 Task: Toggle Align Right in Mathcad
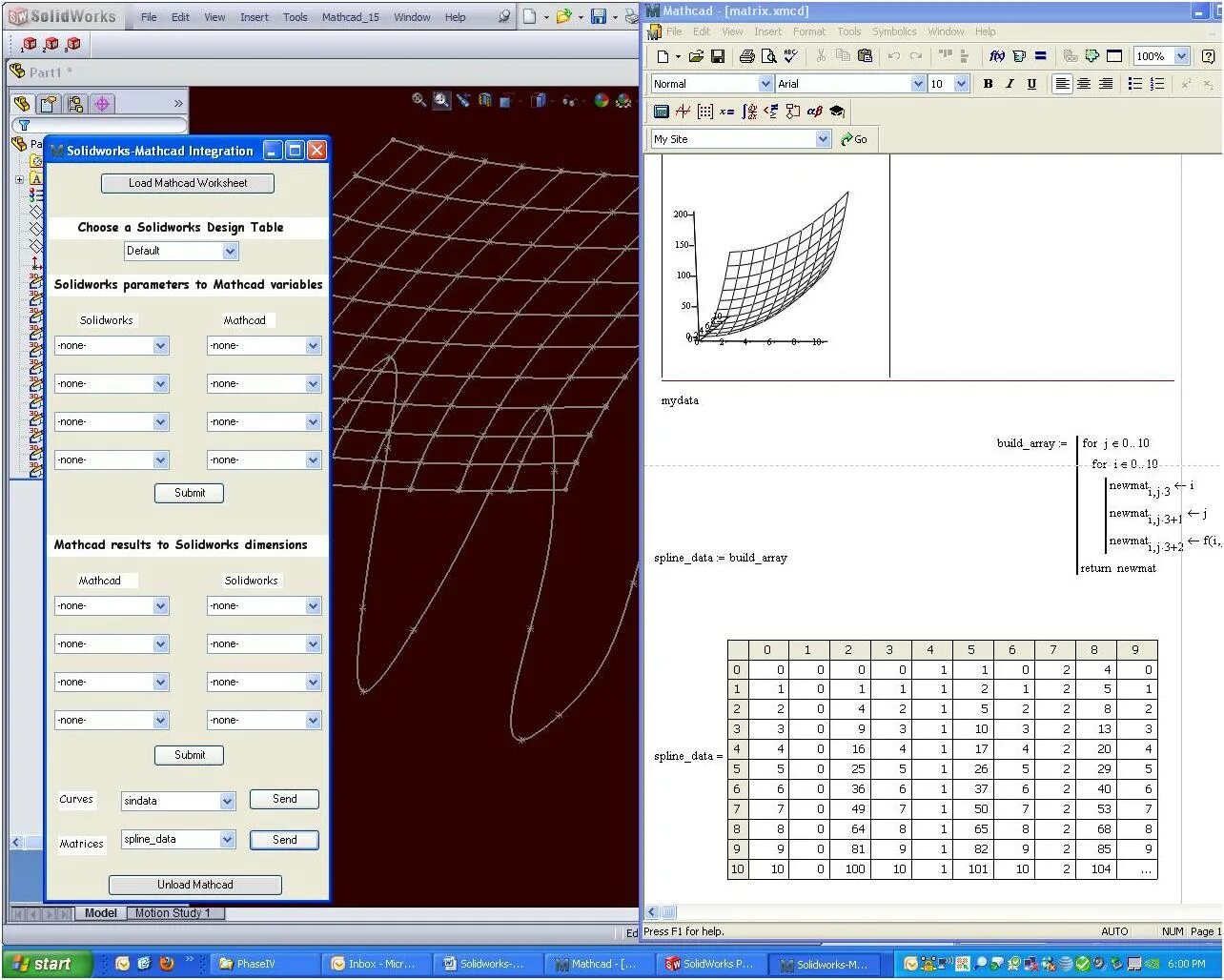coord(1106,84)
